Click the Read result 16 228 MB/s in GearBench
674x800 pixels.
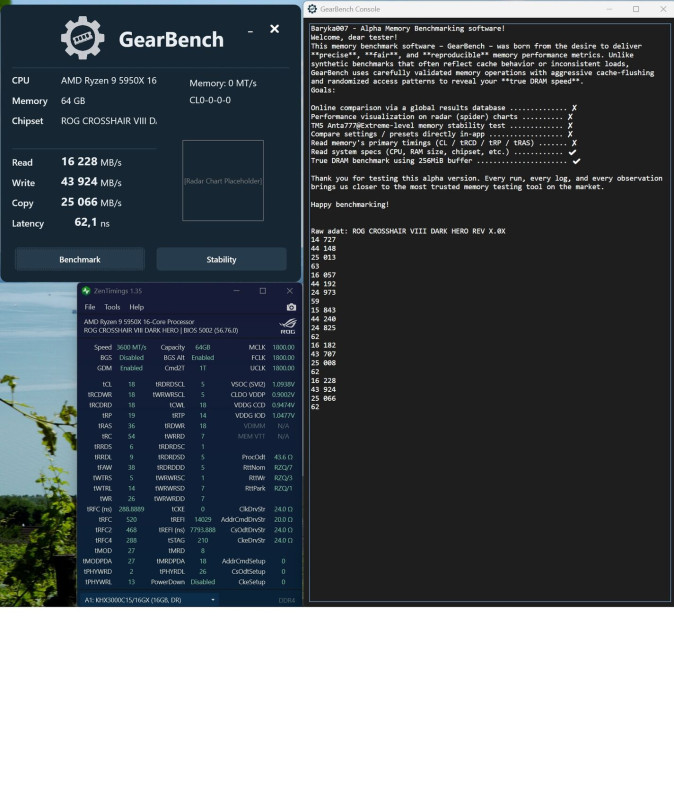click(x=91, y=162)
